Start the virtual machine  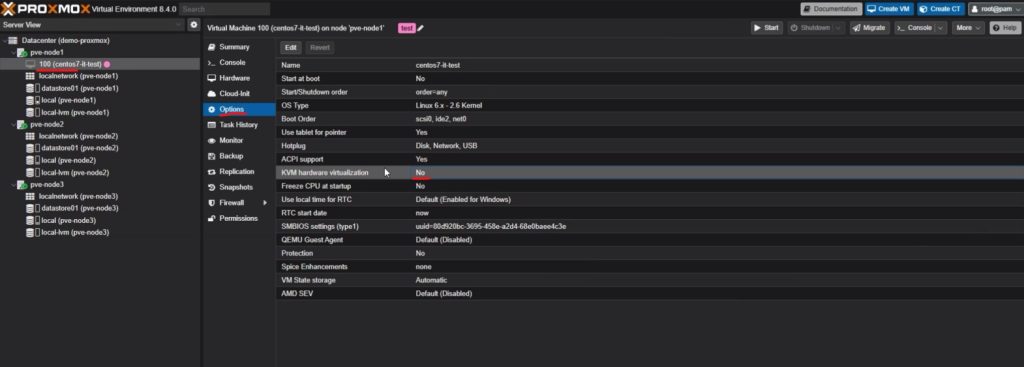click(766, 28)
